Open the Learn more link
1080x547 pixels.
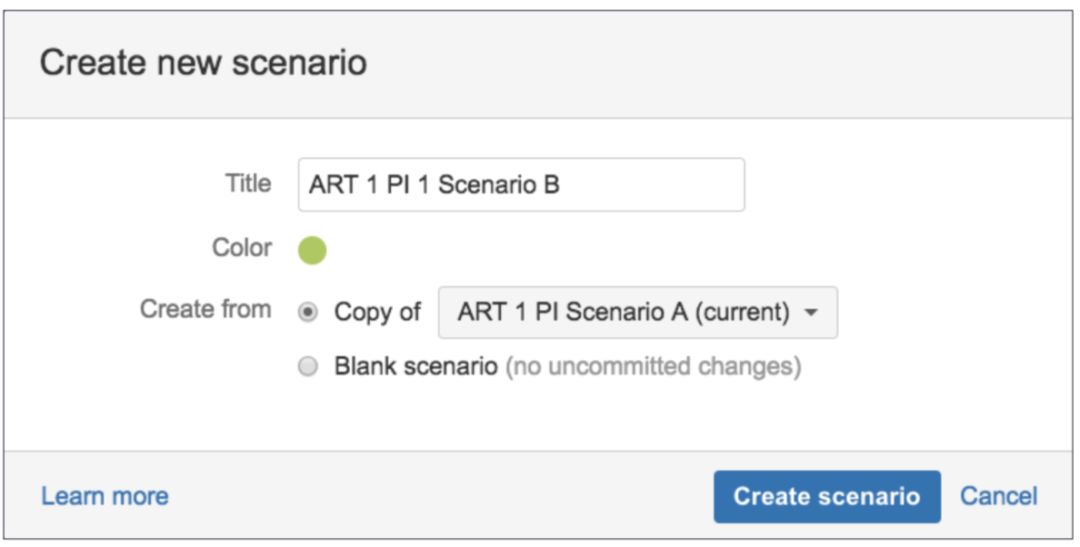coord(104,496)
